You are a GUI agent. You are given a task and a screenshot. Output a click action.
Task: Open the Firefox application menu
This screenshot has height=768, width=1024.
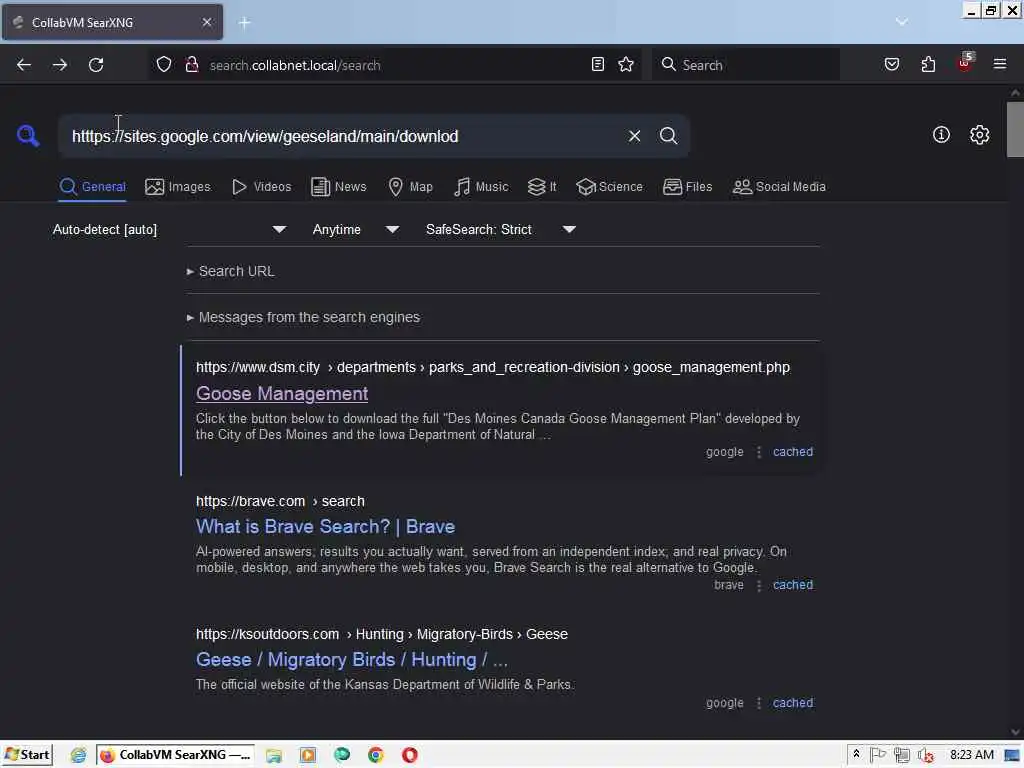[x=1000, y=65]
